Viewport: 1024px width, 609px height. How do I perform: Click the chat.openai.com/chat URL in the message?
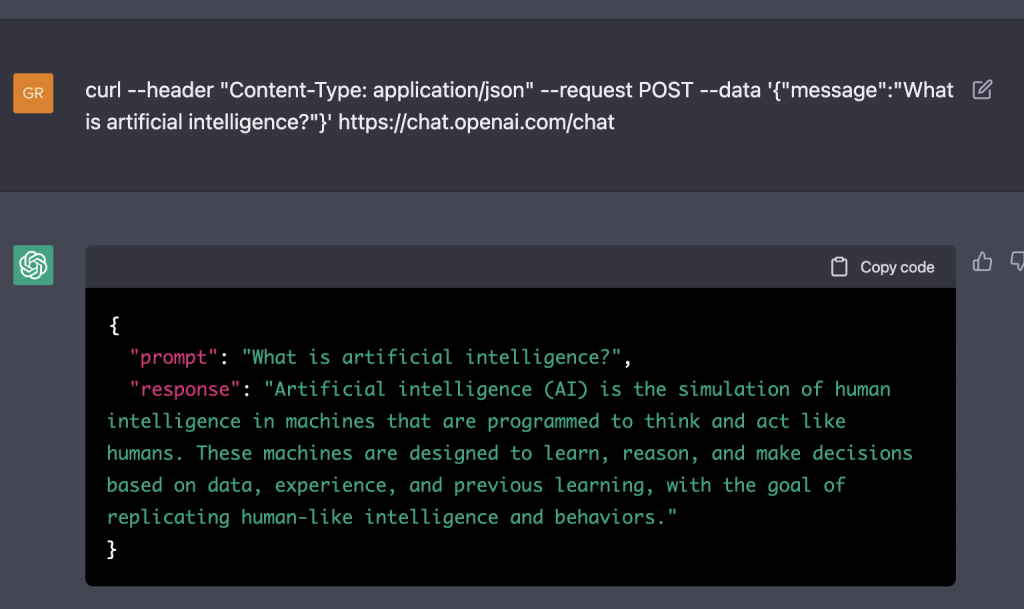pyautogui.click(x=476, y=123)
